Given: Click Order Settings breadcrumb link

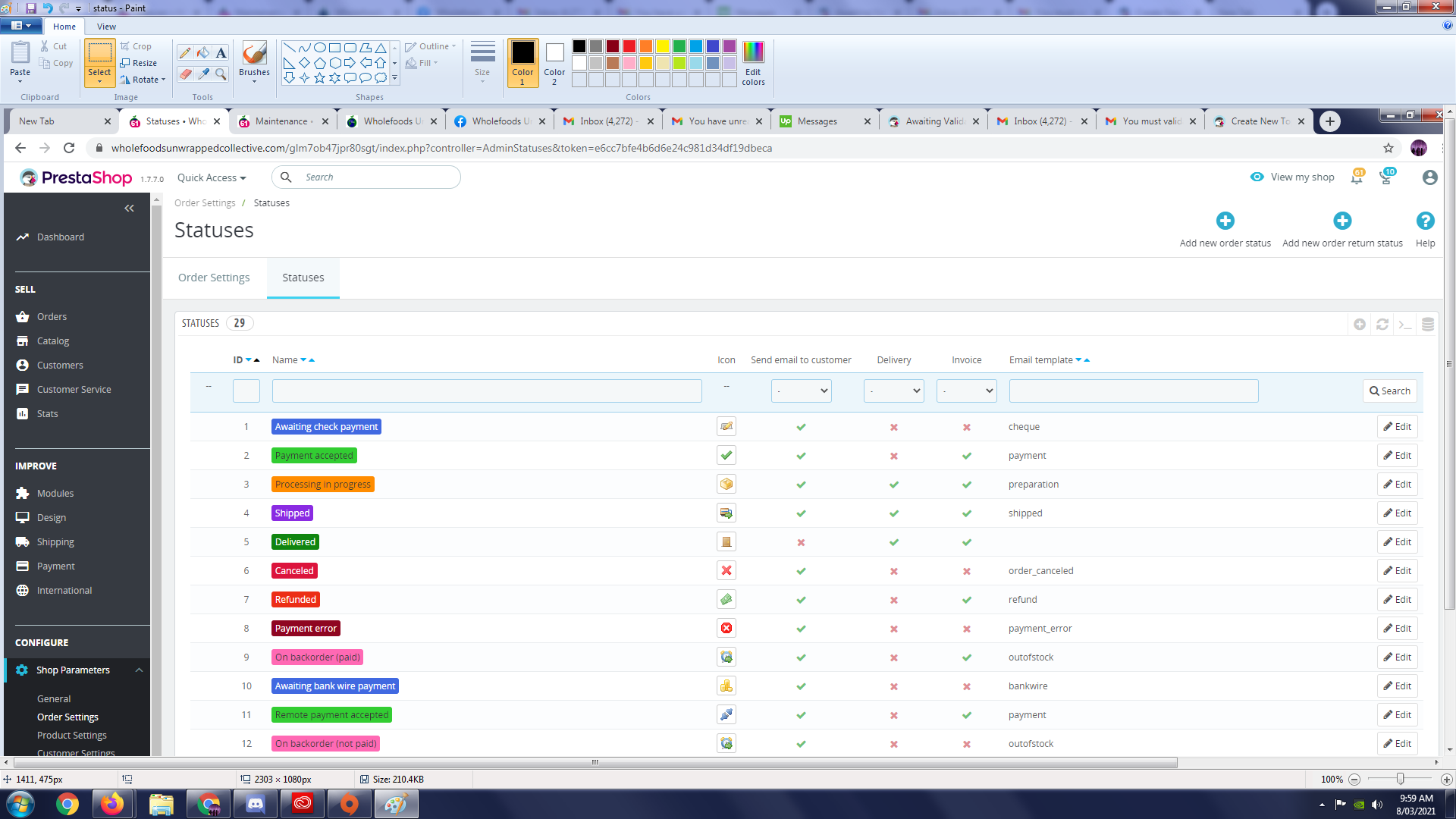Looking at the screenshot, I should [x=205, y=203].
